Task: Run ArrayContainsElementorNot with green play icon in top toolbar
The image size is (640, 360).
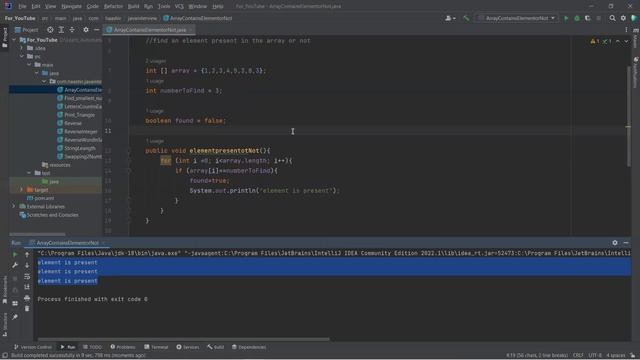Action: (x=566, y=18)
